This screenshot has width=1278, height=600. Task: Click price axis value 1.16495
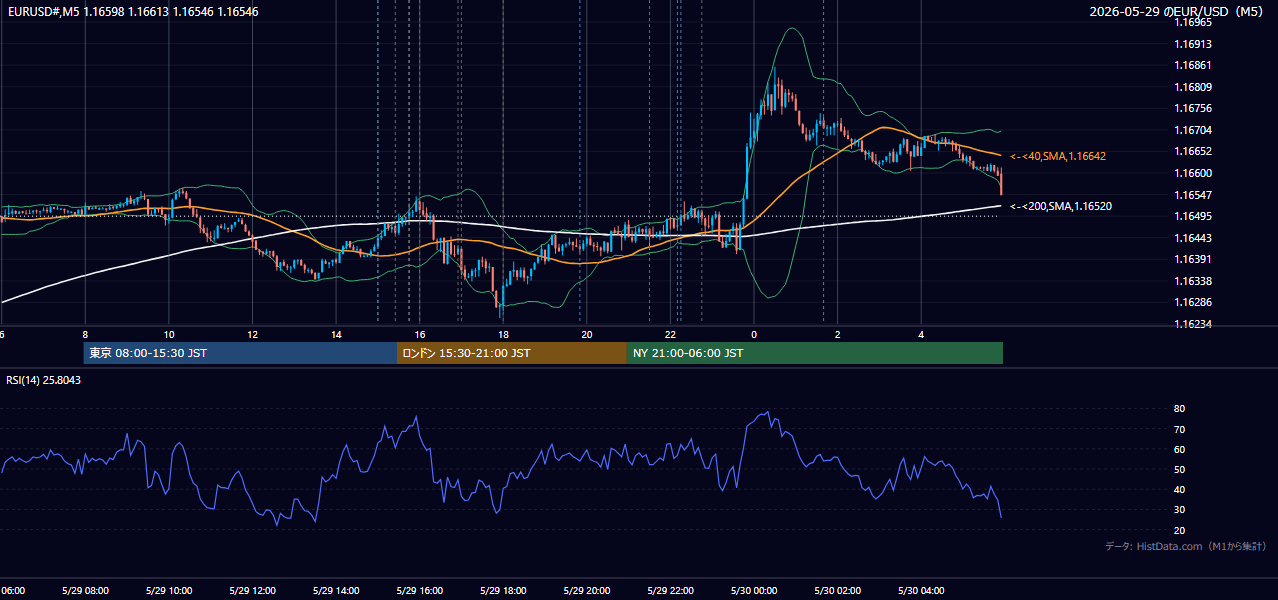coord(1194,216)
